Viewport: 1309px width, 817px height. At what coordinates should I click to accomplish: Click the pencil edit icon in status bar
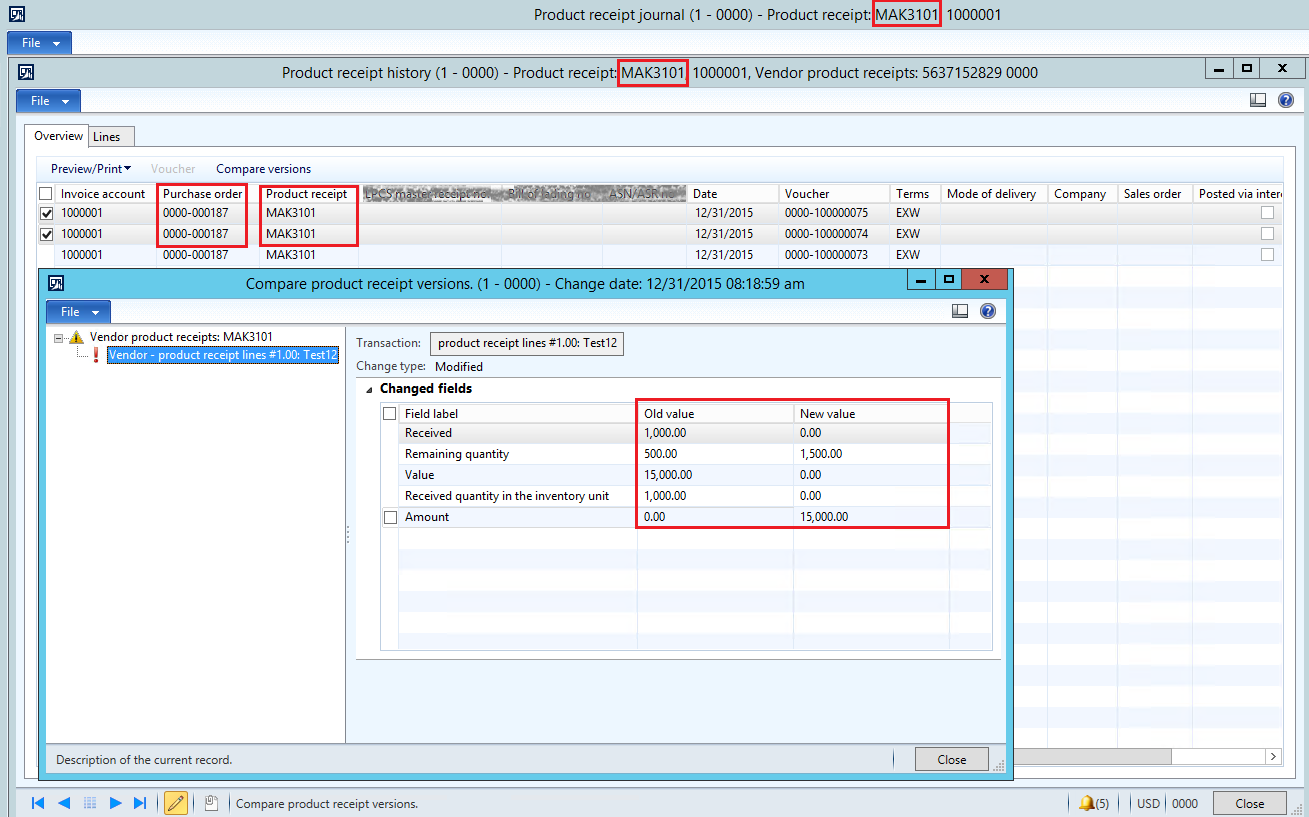pyautogui.click(x=175, y=803)
